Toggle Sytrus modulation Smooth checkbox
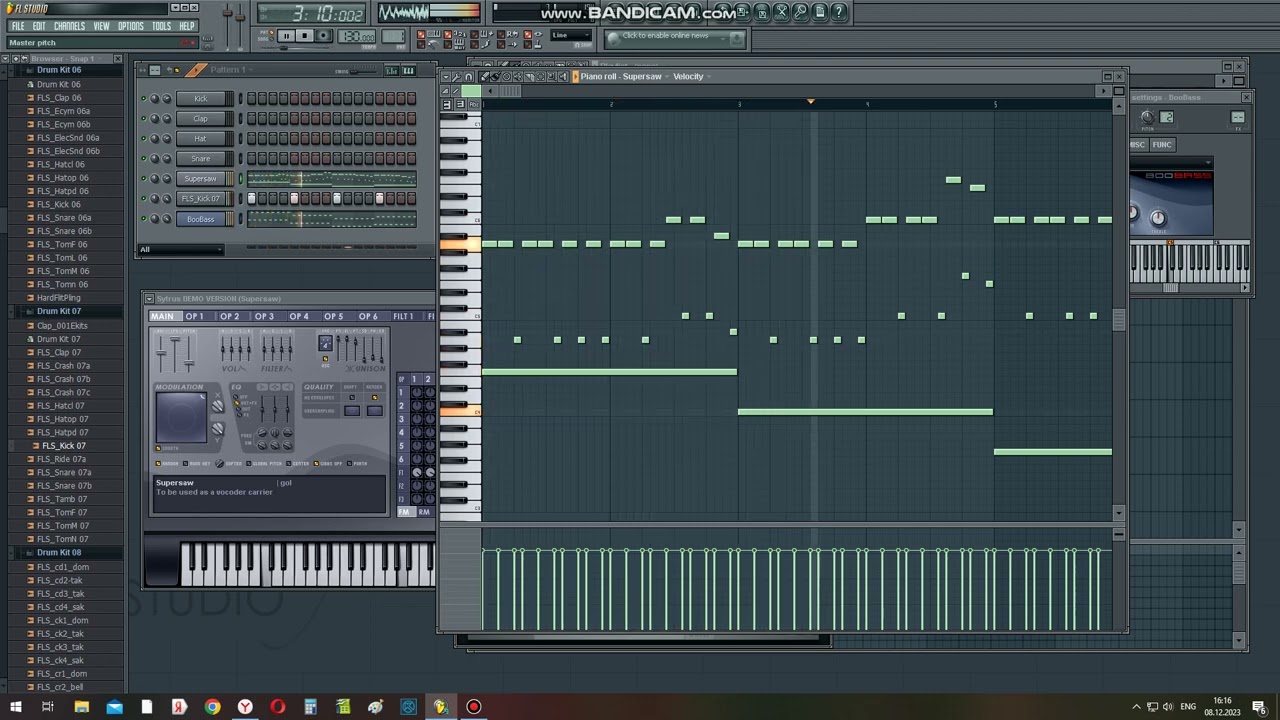The width and height of the screenshot is (1280, 720). [158, 448]
